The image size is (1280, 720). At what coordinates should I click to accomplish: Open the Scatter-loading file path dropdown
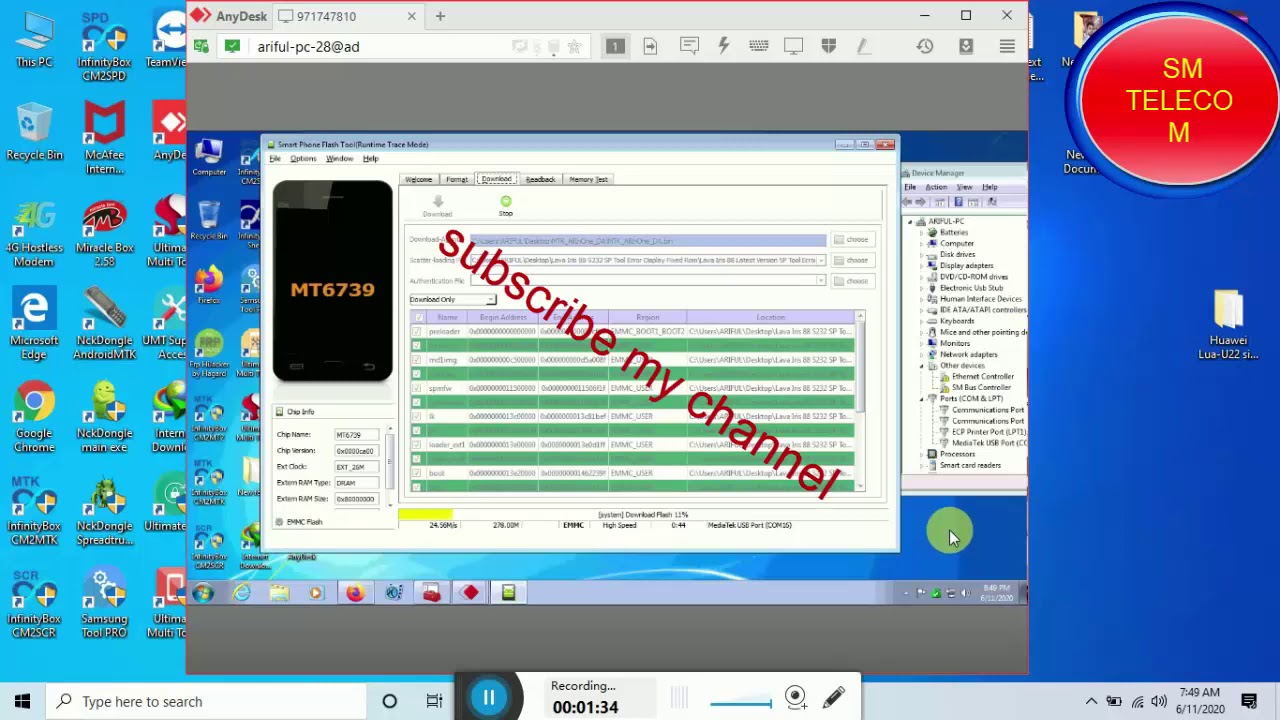tap(821, 260)
